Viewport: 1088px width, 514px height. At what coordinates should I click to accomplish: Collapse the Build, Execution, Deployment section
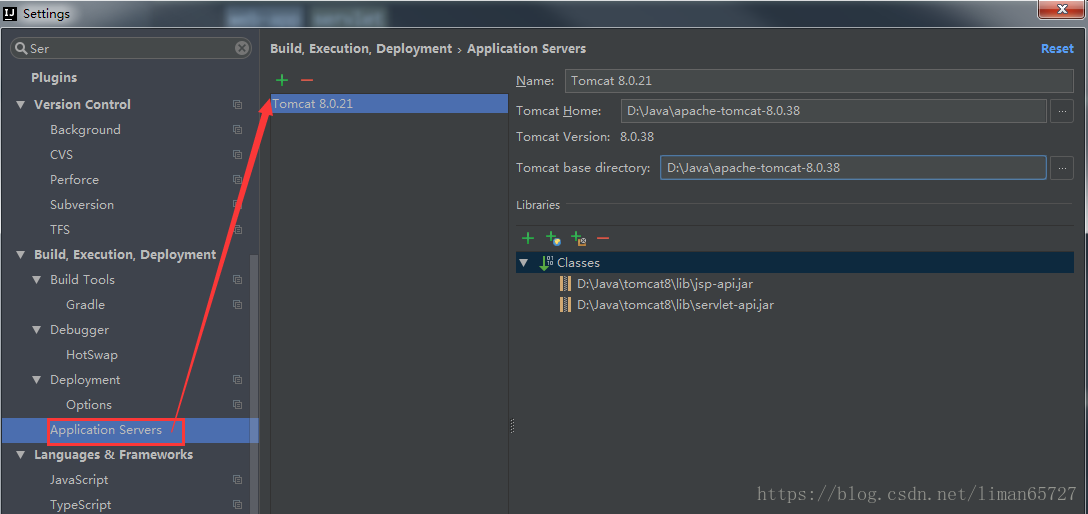click(x=20, y=255)
